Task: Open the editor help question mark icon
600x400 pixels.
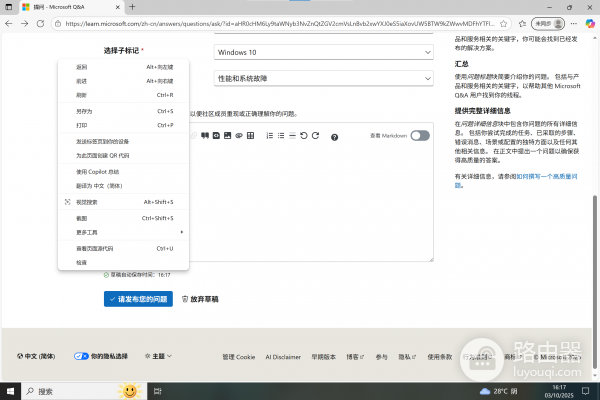Action: click(334, 137)
